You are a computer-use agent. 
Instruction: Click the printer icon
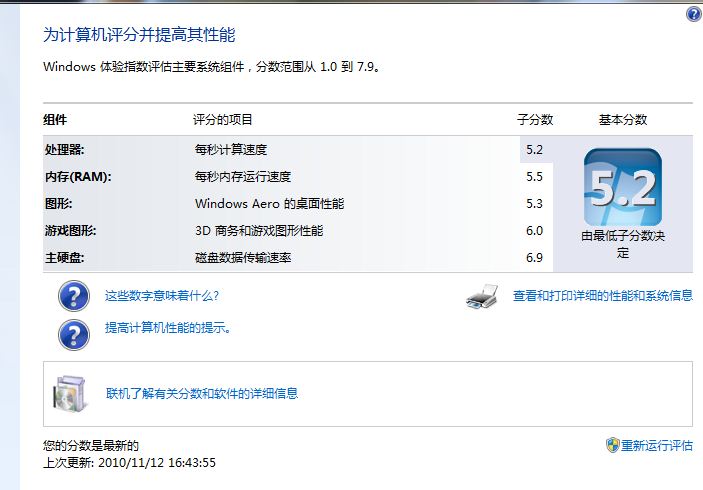tap(482, 296)
